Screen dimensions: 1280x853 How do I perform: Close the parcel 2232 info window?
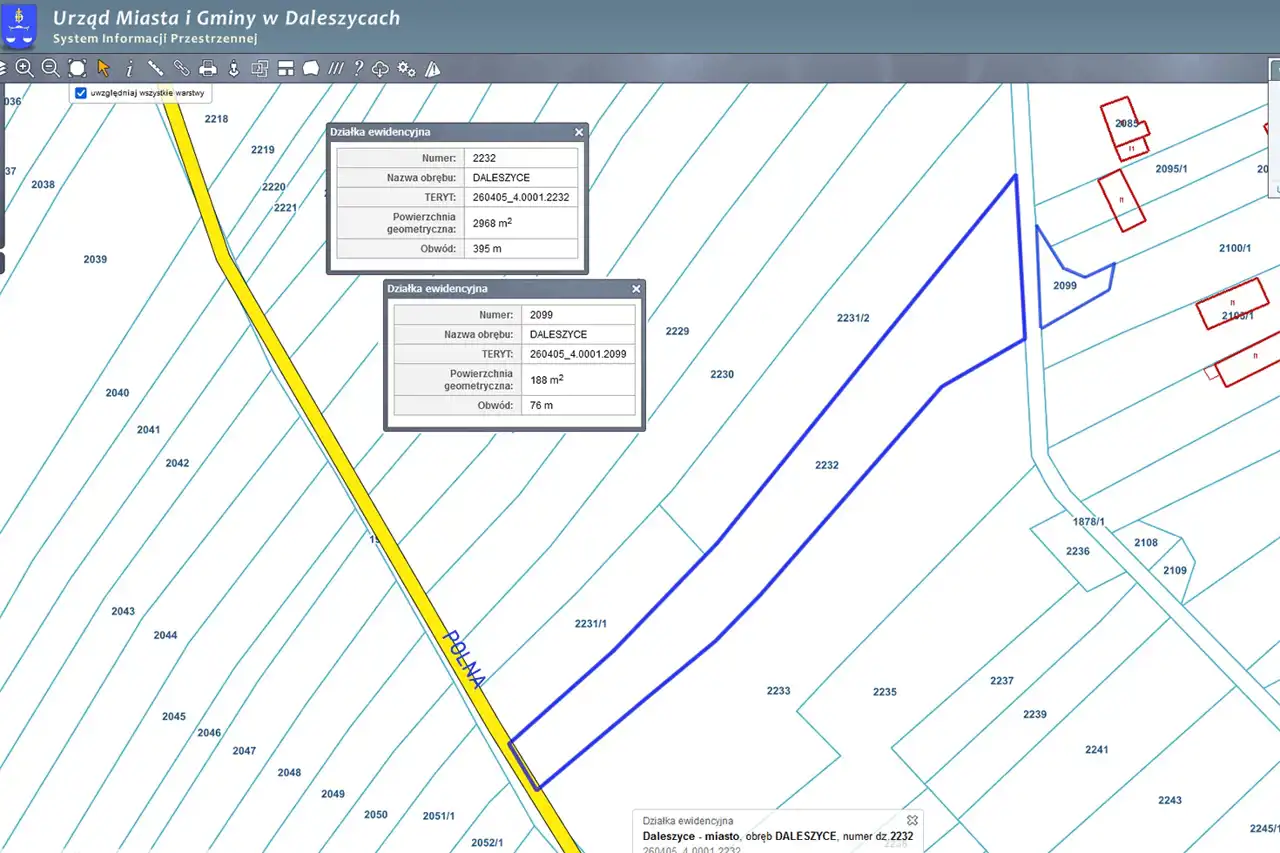(578, 132)
